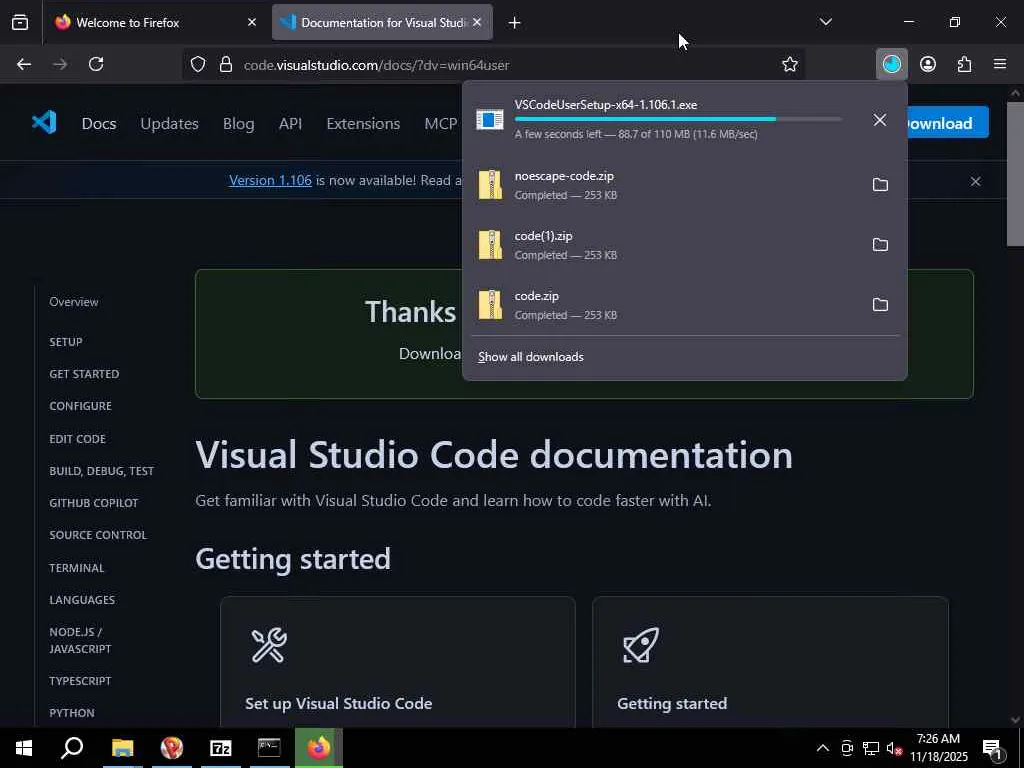Expand the GET STARTED sidebar section

click(84, 374)
